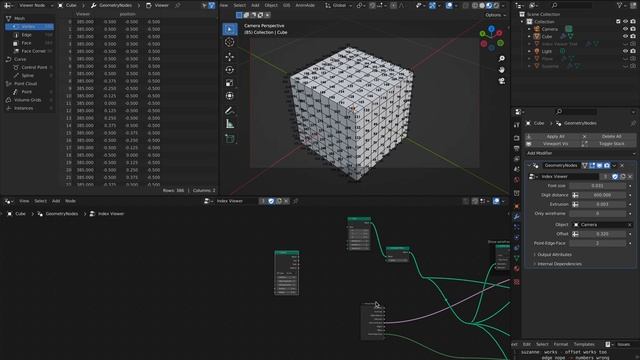The height and width of the screenshot is (360, 640).
Task: Select the Move tool
Action: point(230,56)
